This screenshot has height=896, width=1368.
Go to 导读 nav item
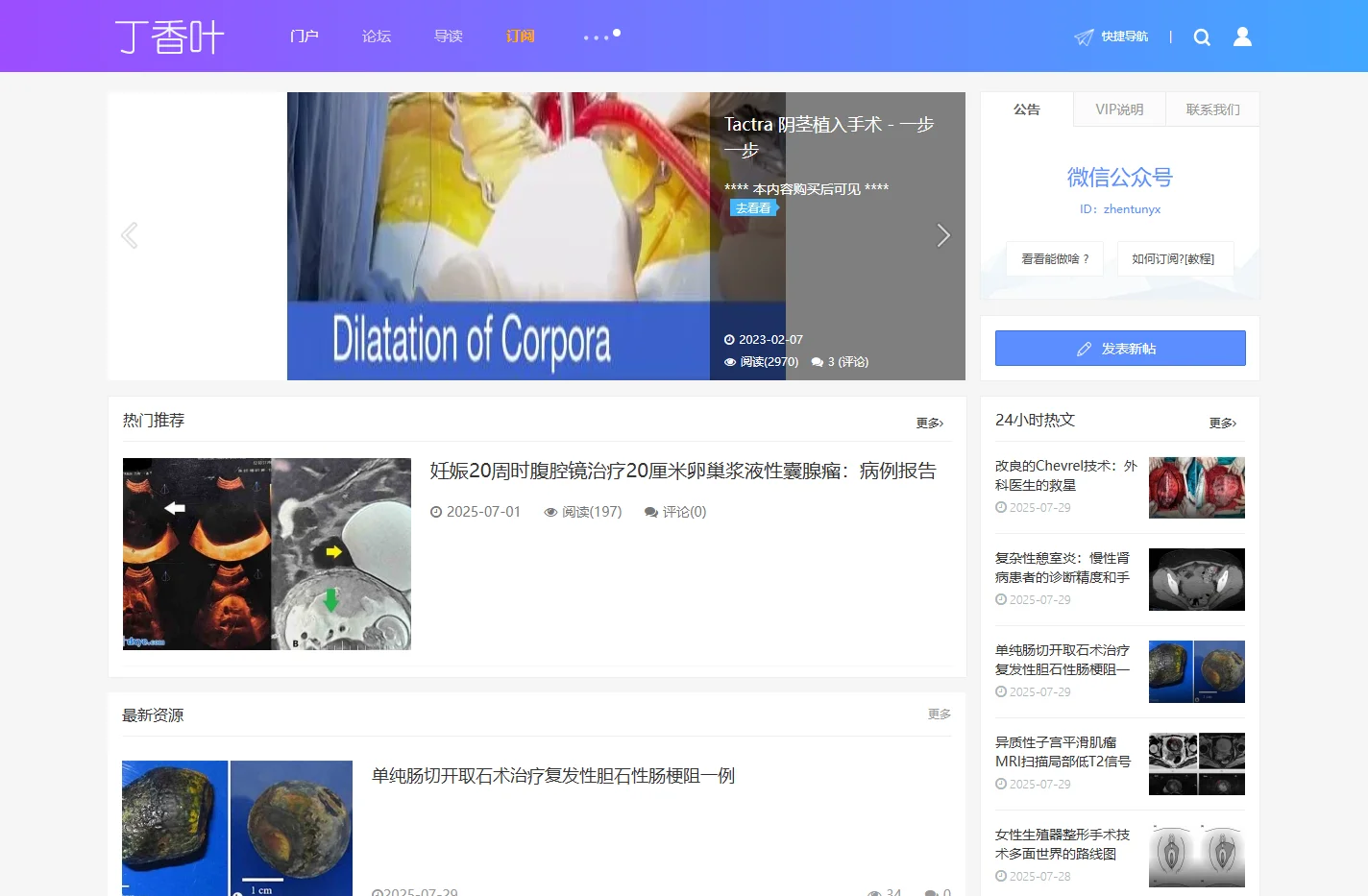point(449,36)
